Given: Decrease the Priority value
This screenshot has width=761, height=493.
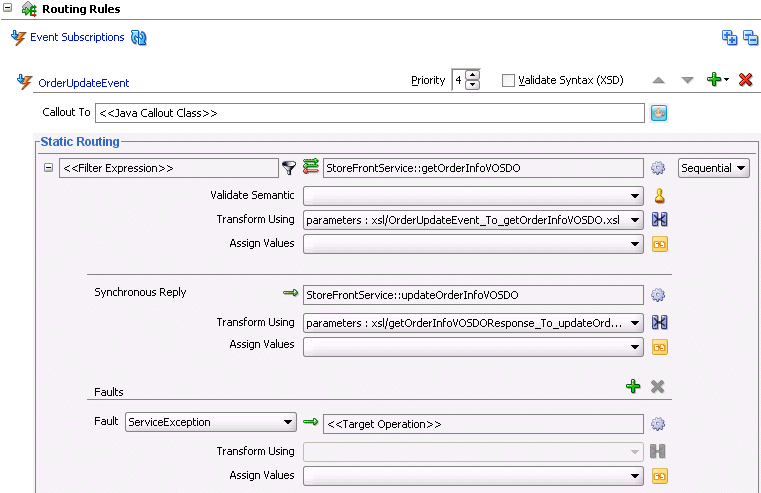Looking at the screenshot, I should click(472, 85).
